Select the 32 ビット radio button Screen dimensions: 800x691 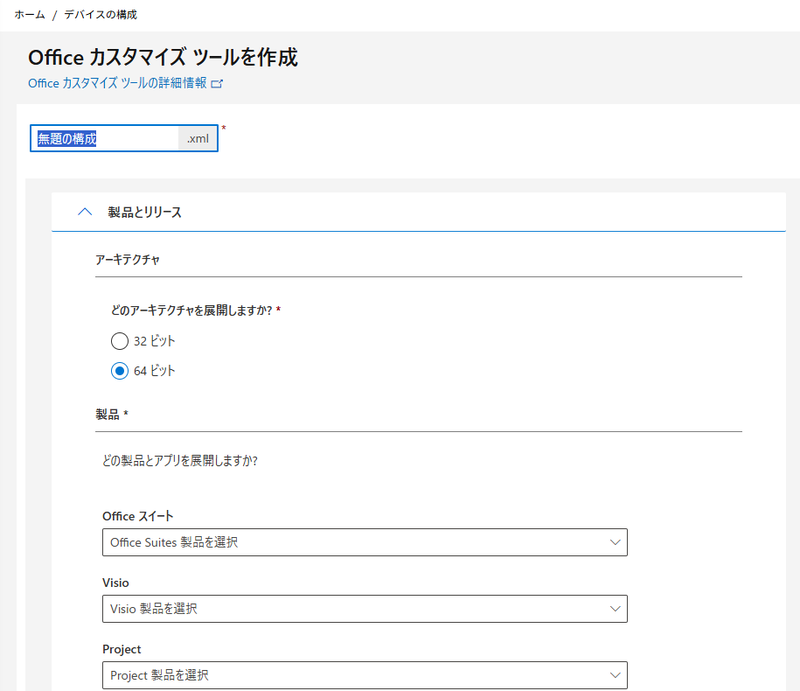[x=119, y=341]
